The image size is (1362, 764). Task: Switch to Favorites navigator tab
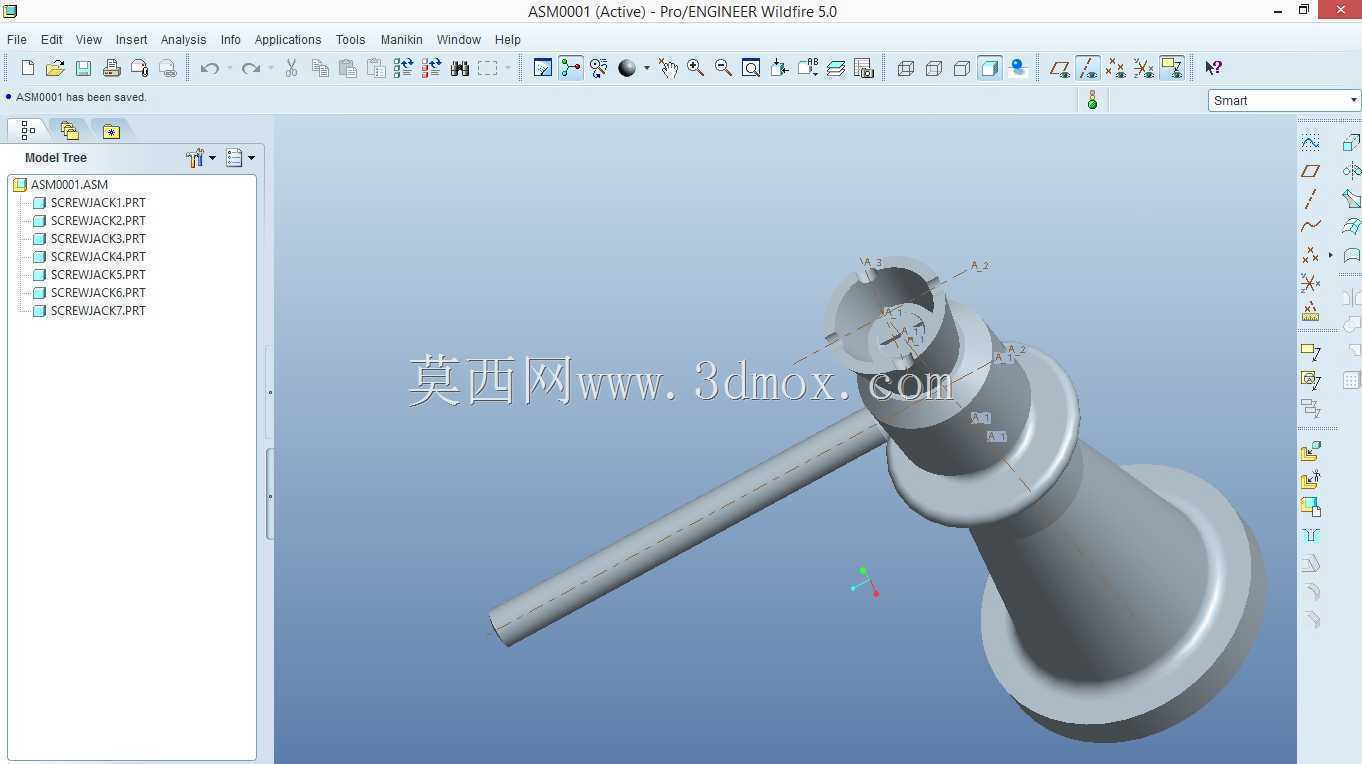tap(111, 131)
